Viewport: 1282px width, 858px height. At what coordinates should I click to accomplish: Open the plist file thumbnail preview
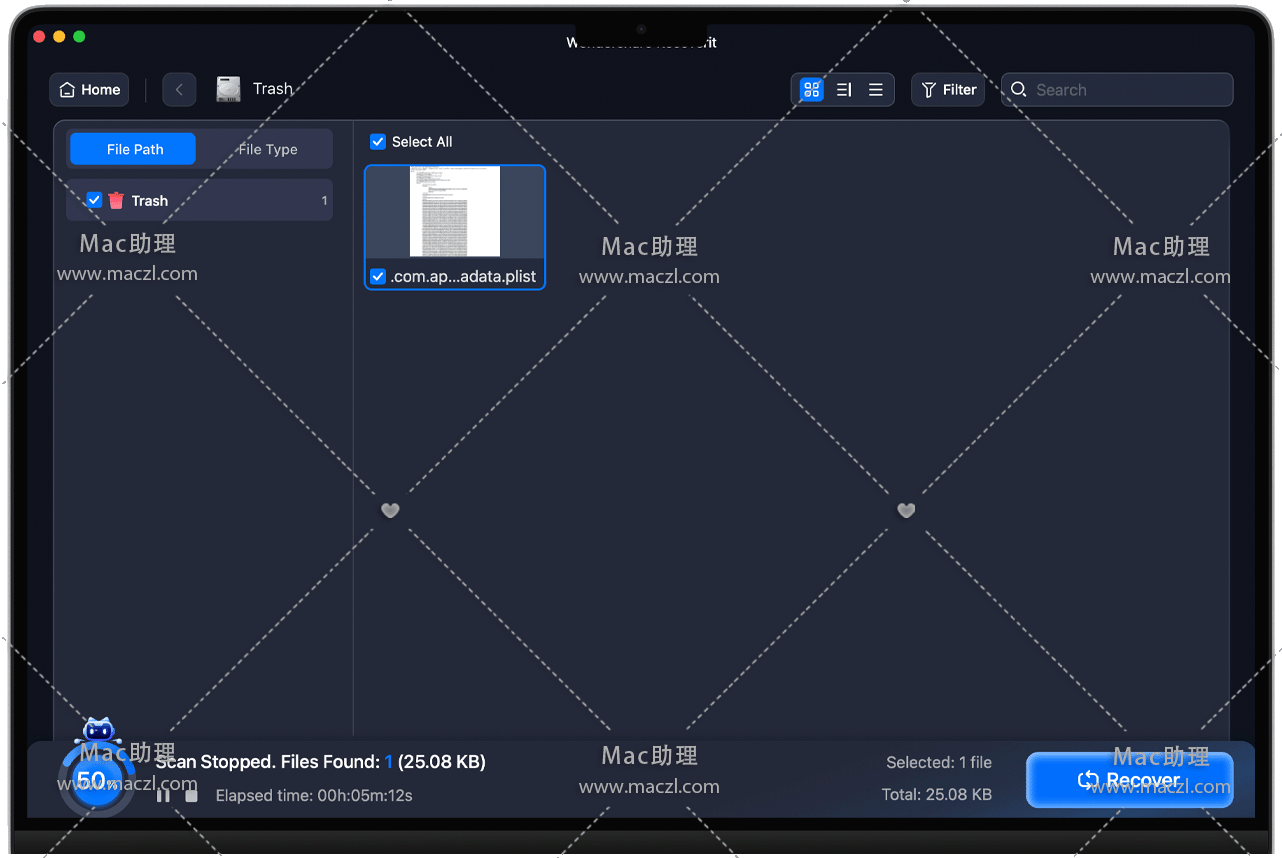[455, 211]
